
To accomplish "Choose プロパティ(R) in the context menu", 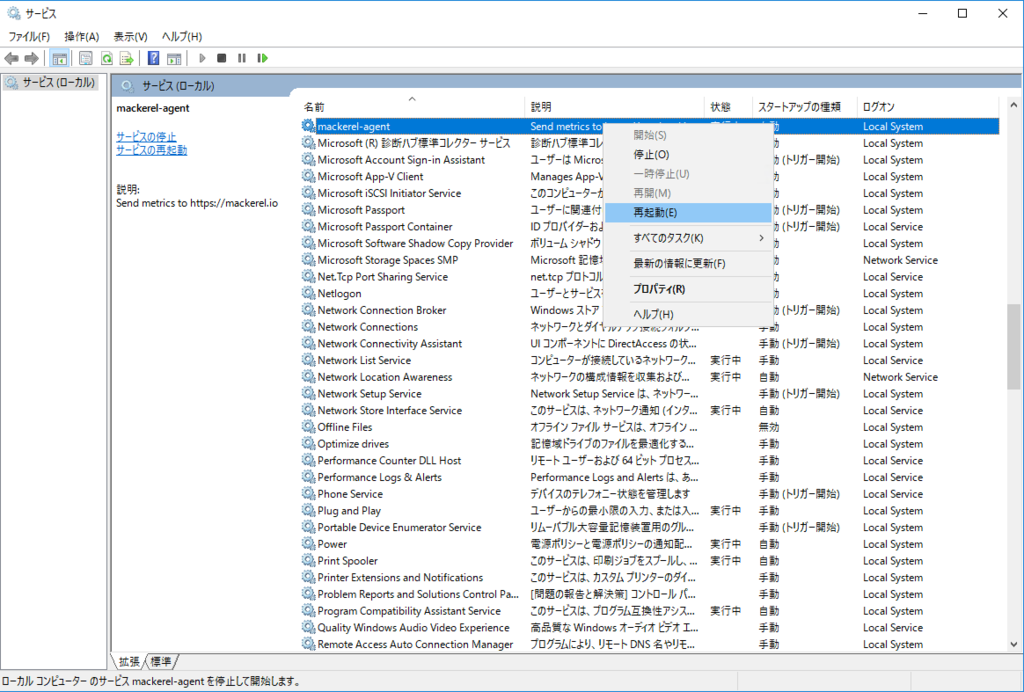I will point(688,289).
